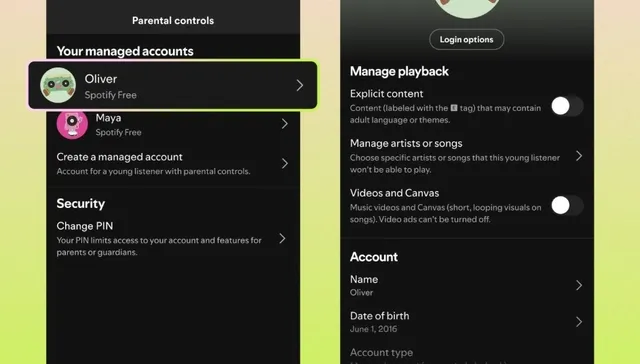Tap the Login options button

coord(467,40)
